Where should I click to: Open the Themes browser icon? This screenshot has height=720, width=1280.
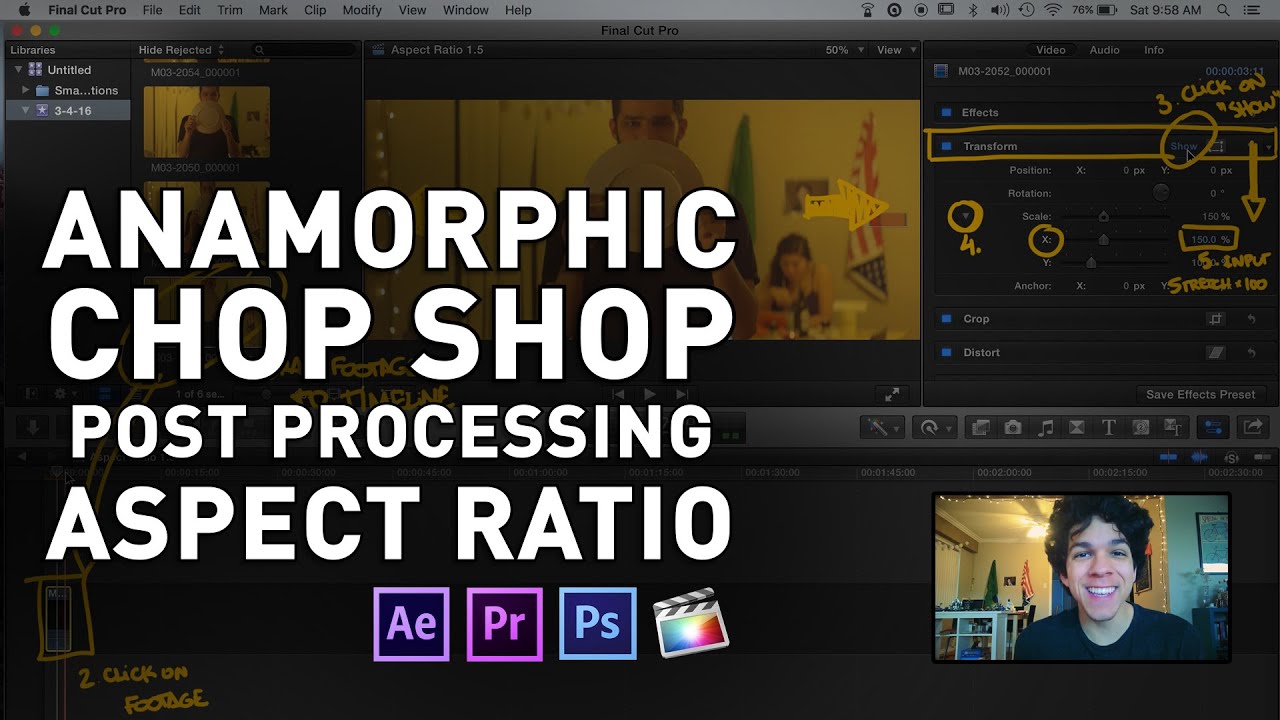[1172, 427]
